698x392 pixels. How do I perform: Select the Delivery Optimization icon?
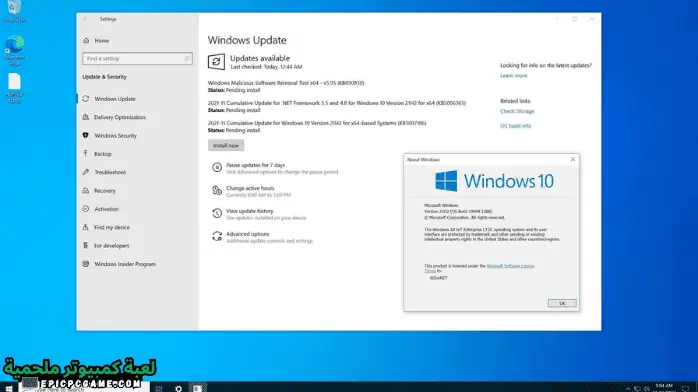[85, 117]
